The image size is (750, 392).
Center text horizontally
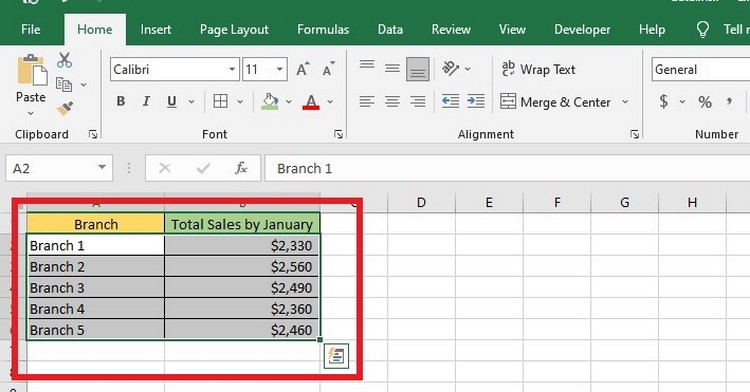click(392, 101)
